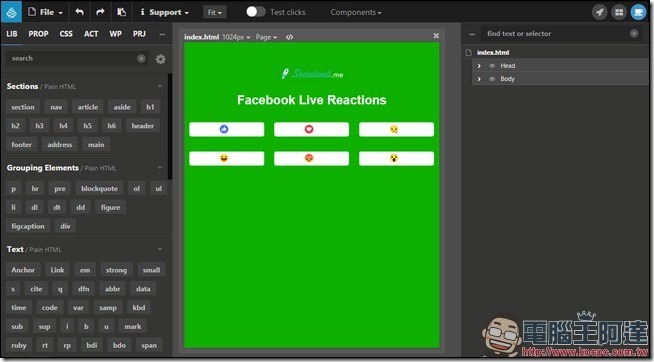Select the Anchor element button
This screenshot has width=654, height=362.
pyautogui.click(x=23, y=270)
